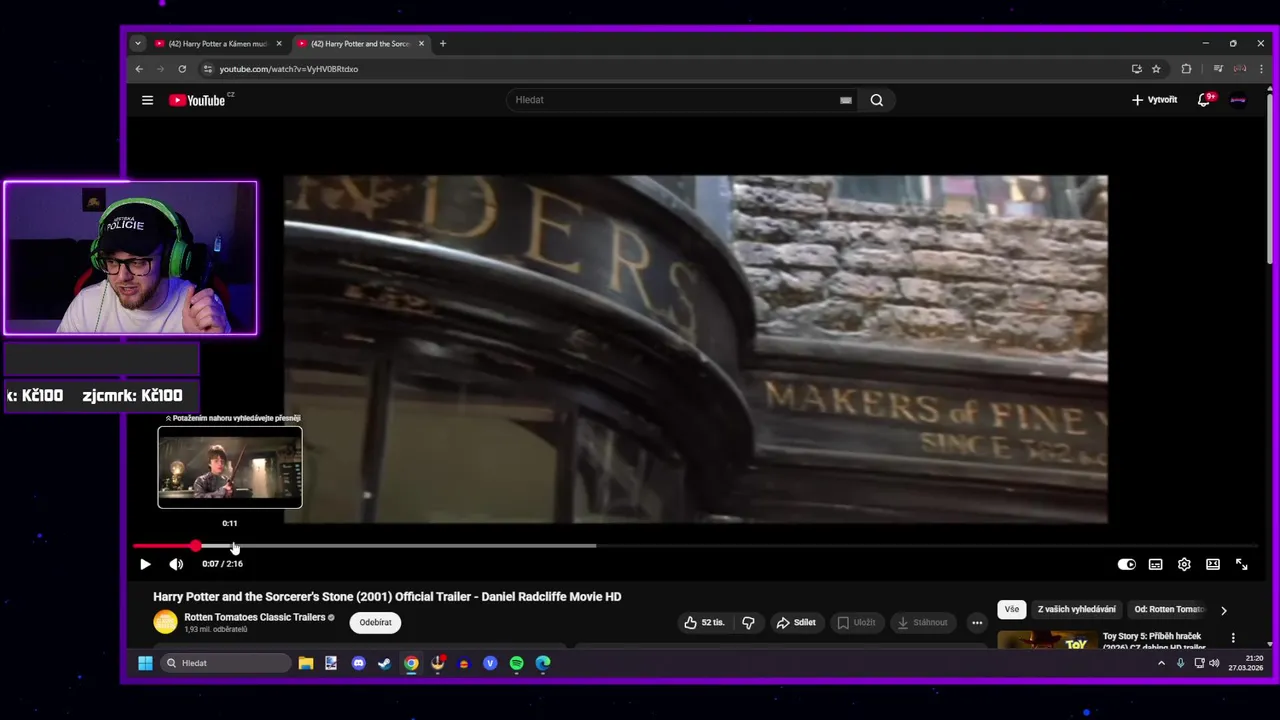
Task: Go to the YouTube home logo
Action: pos(198,100)
